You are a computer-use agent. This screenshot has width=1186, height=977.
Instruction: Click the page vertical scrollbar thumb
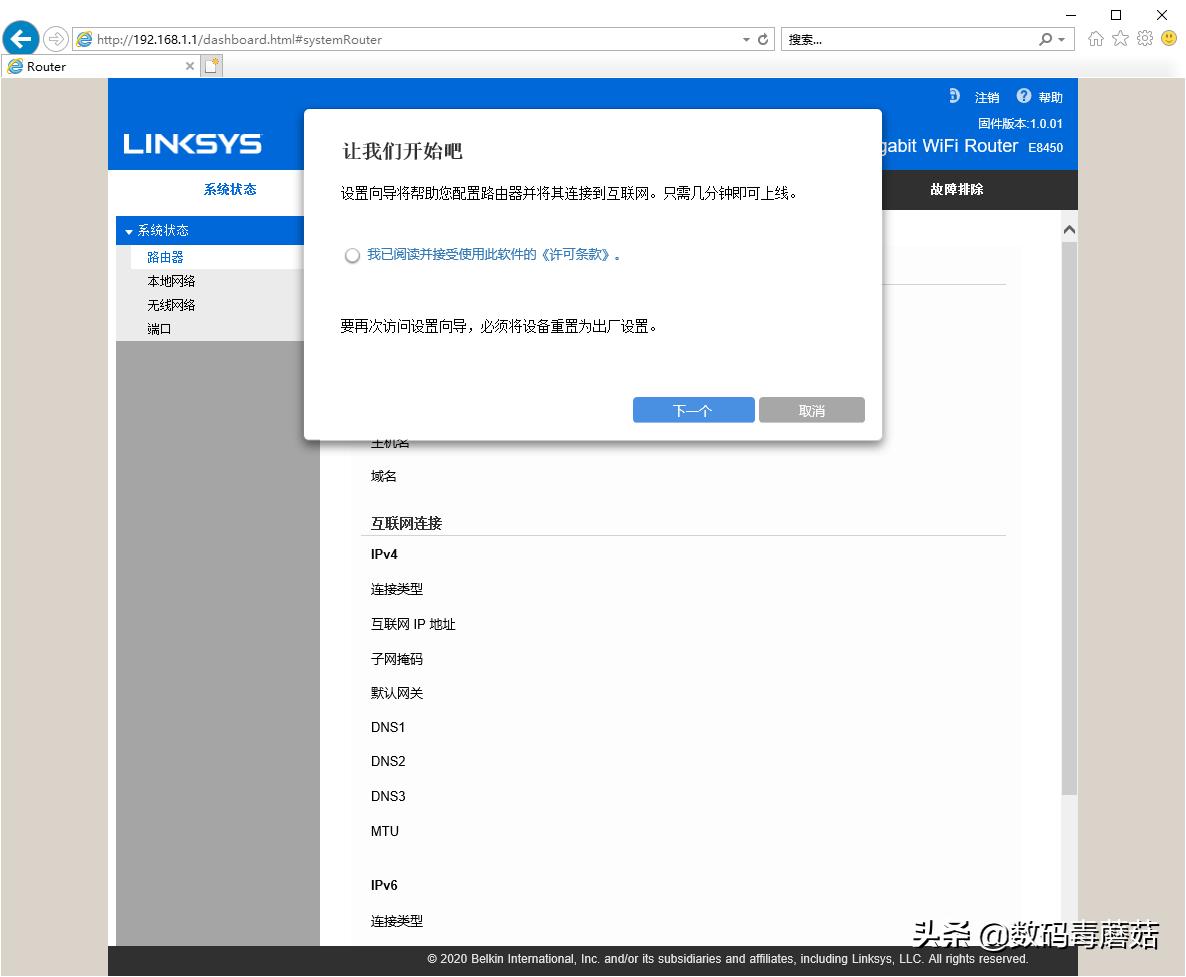click(x=1069, y=518)
